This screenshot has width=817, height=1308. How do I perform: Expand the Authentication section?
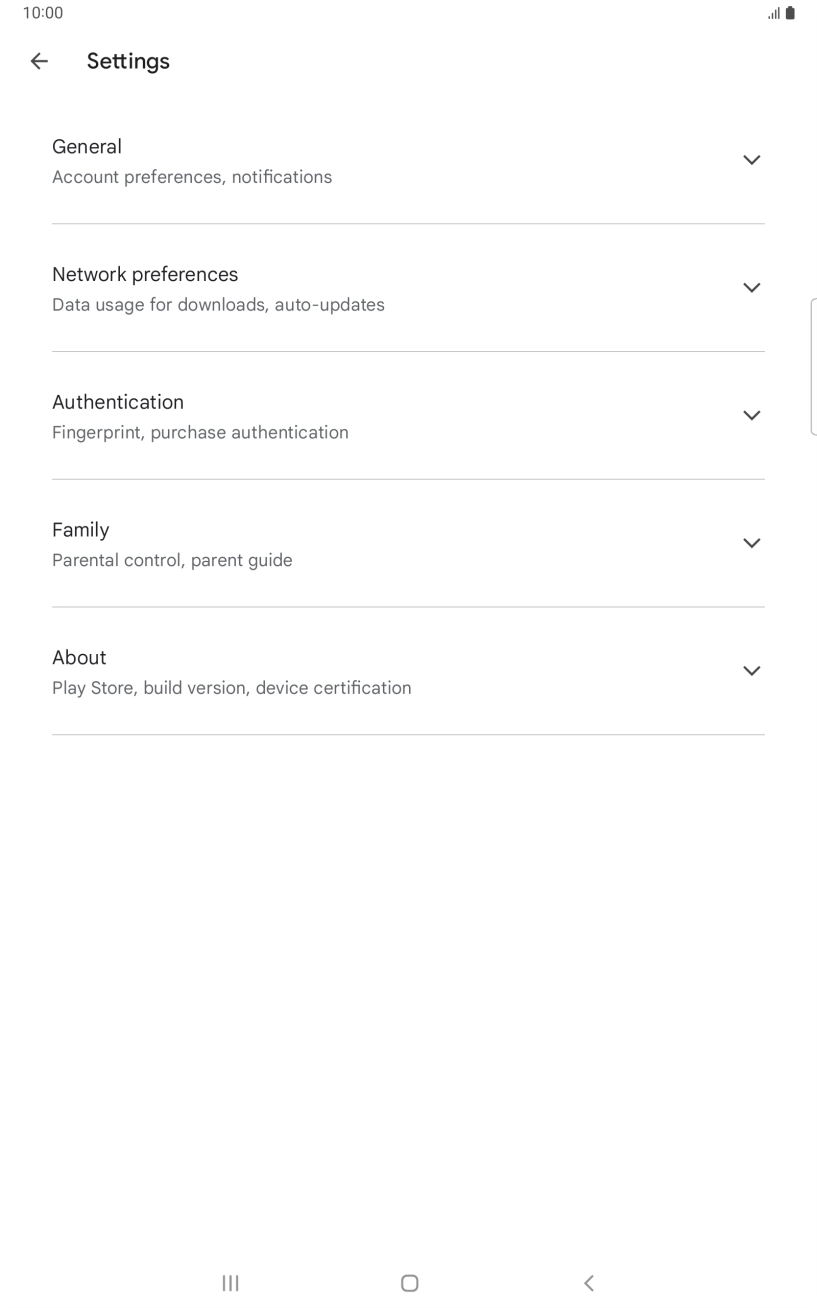point(752,415)
